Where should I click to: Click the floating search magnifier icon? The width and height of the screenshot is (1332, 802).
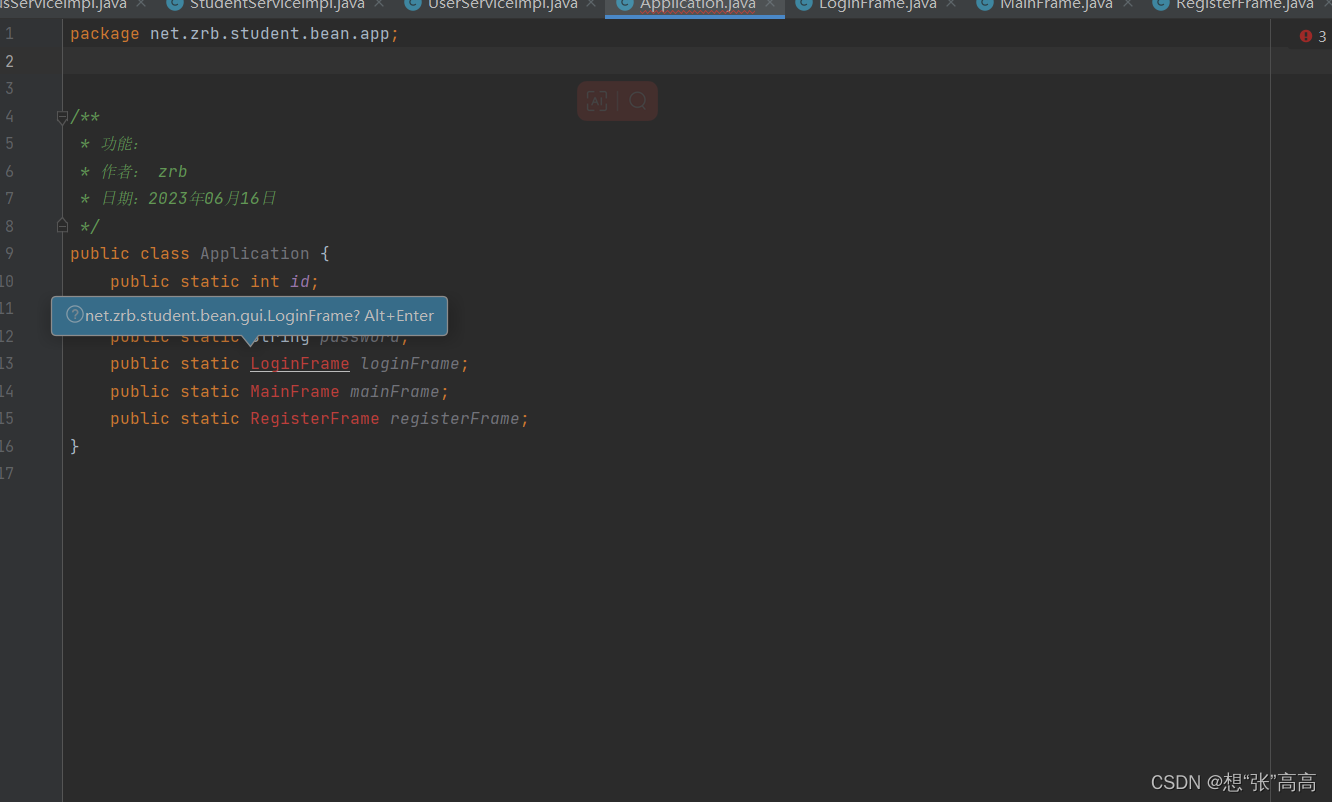pyautogui.click(x=638, y=101)
